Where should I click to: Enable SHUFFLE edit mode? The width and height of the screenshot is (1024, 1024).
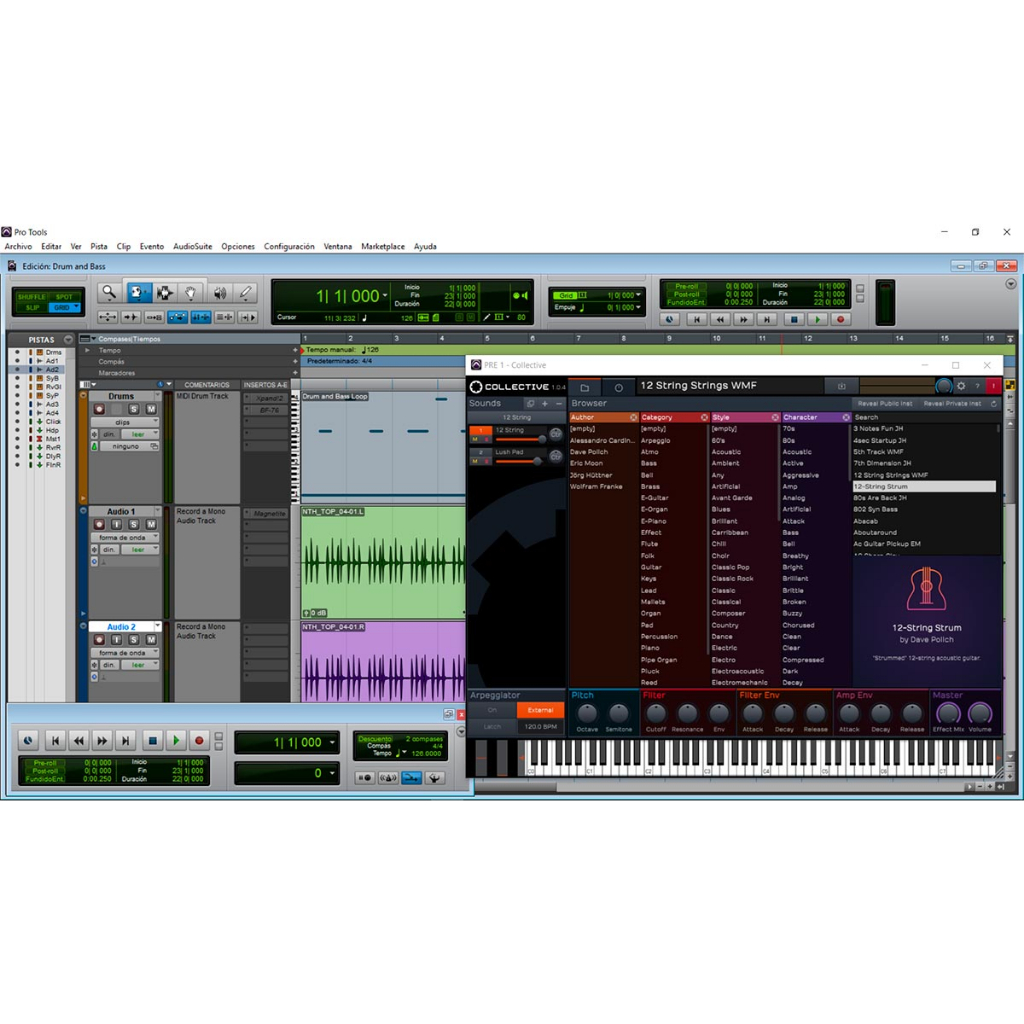[31, 296]
